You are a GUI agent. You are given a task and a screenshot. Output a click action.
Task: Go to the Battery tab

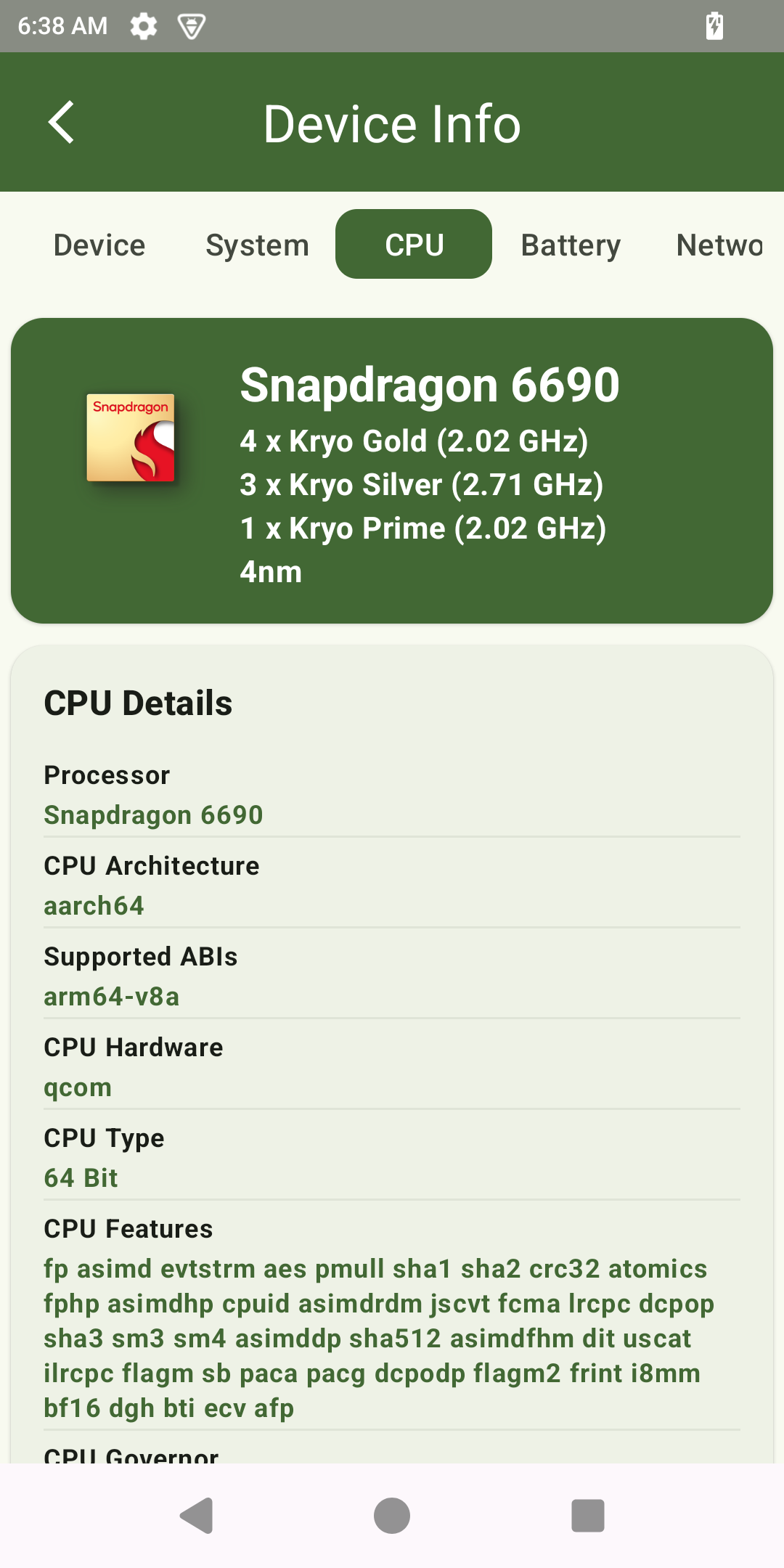571,245
